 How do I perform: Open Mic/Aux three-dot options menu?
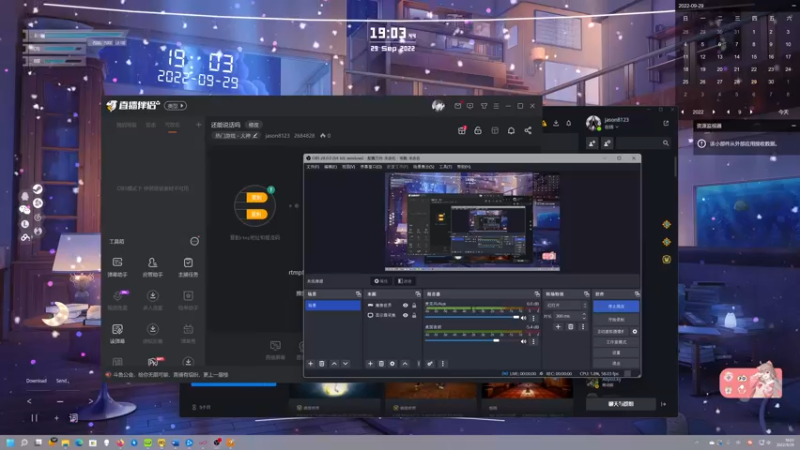[x=534, y=318]
